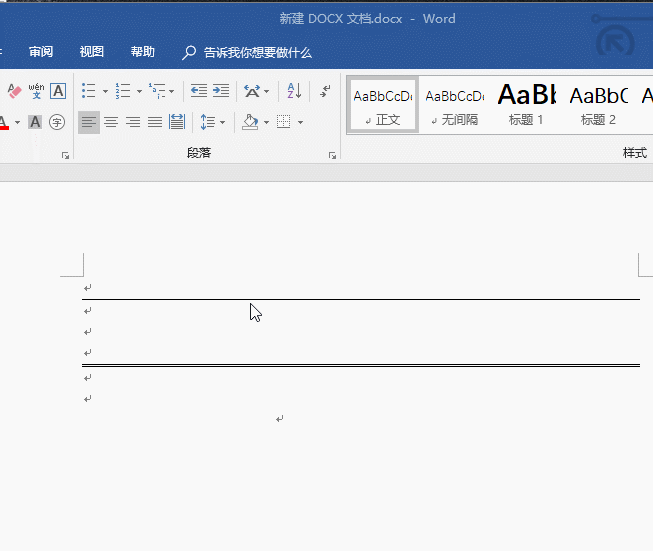Viewport: 653px width, 551px height.
Task: Expand the borders dropdown arrow
Action: 300,123
